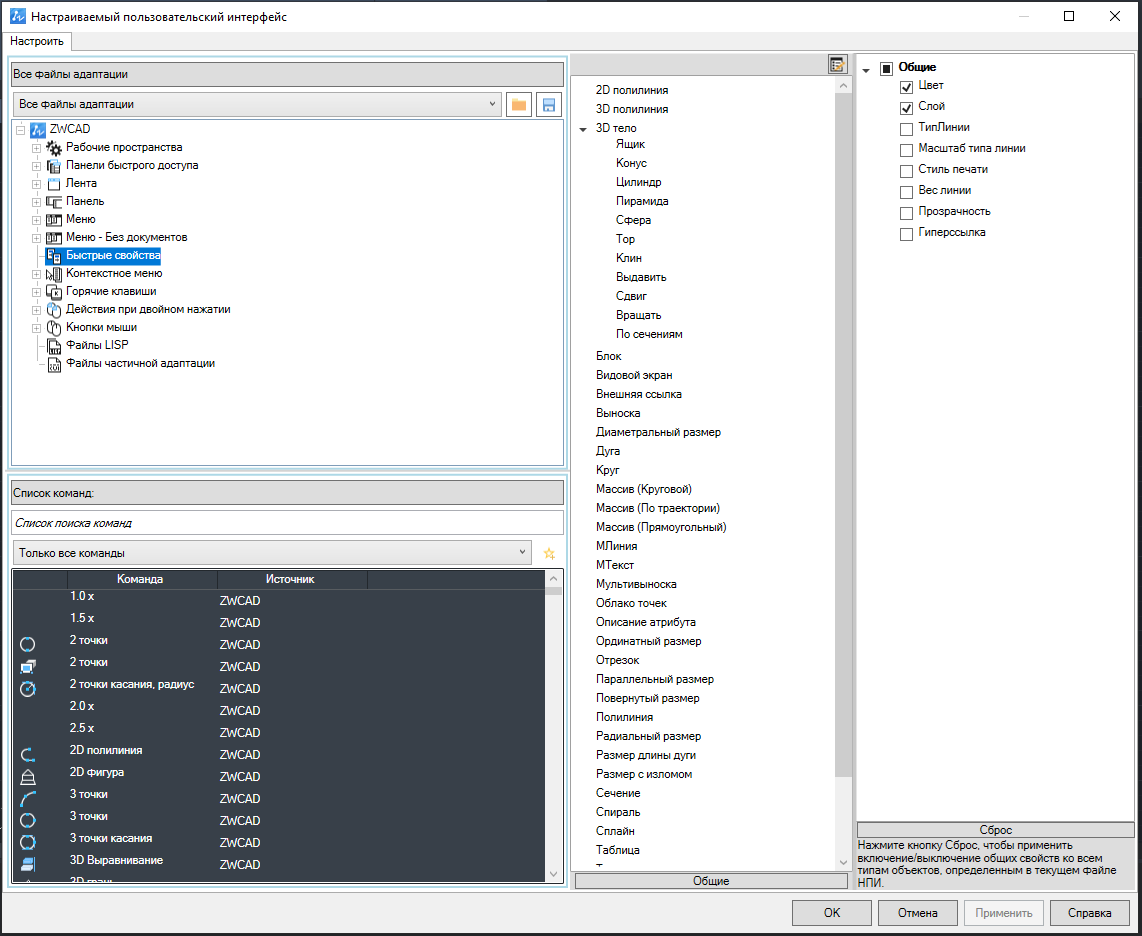This screenshot has height=936, width=1142.
Task: Click the 2 точки касания, радиус icon
Action: (x=28, y=688)
